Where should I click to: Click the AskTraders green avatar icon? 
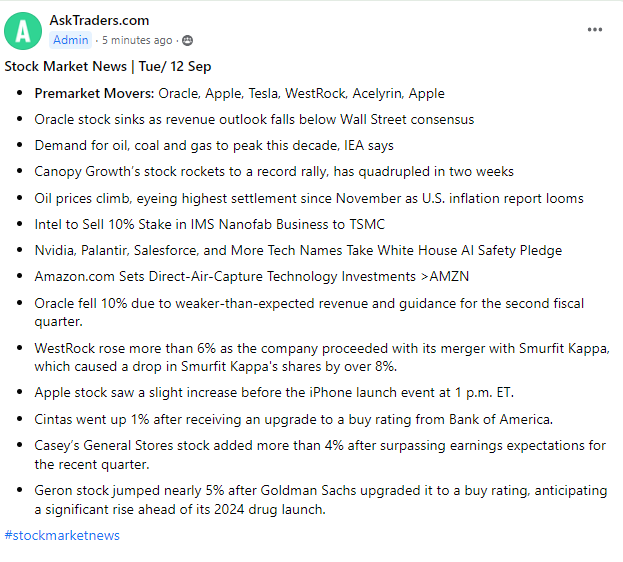pyautogui.click(x=23, y=30)
